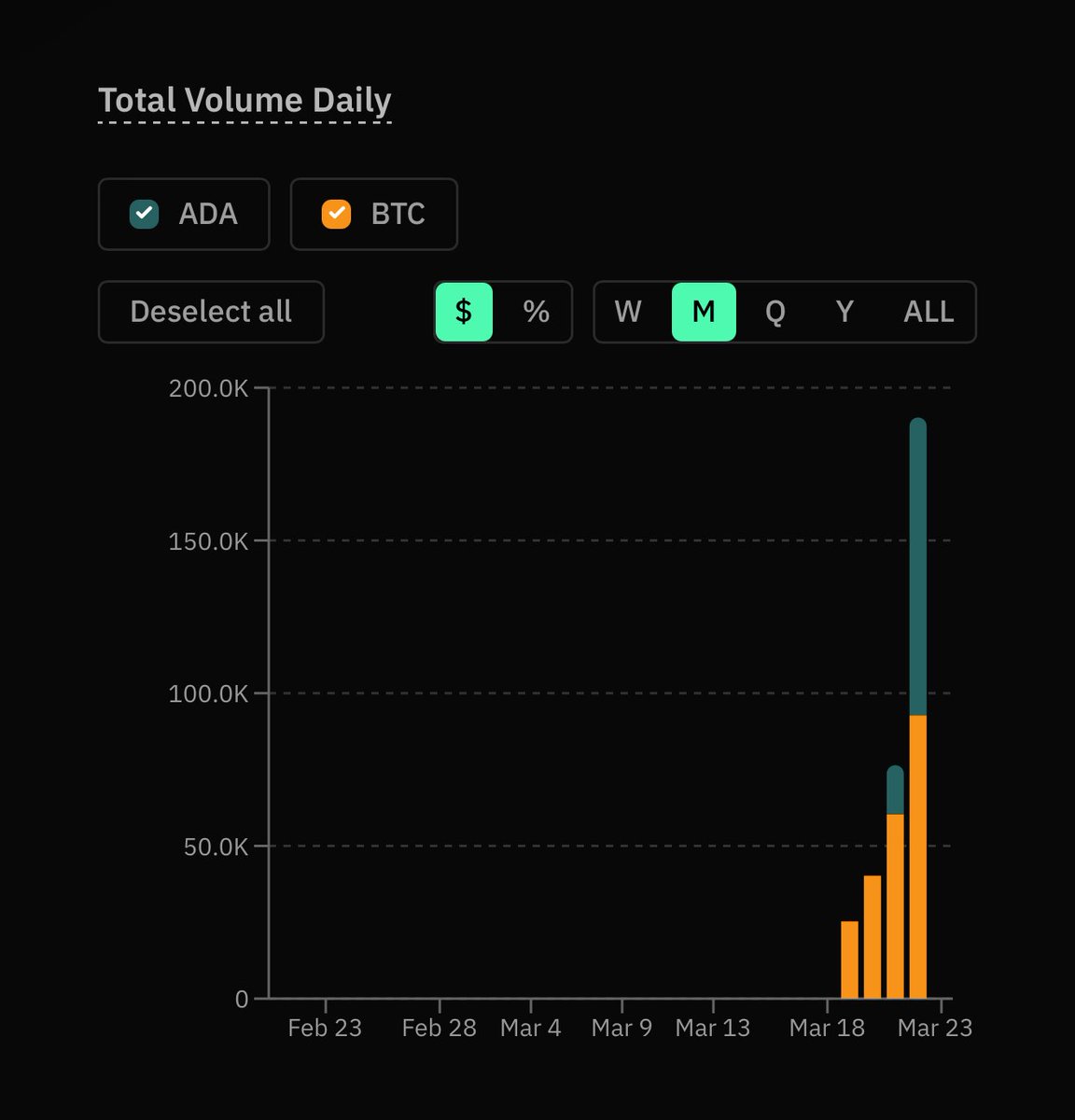Screen dimensions: 1075x1120
Task: Click the green highlighted dollar toggle pill
Action: coord(463,312)
